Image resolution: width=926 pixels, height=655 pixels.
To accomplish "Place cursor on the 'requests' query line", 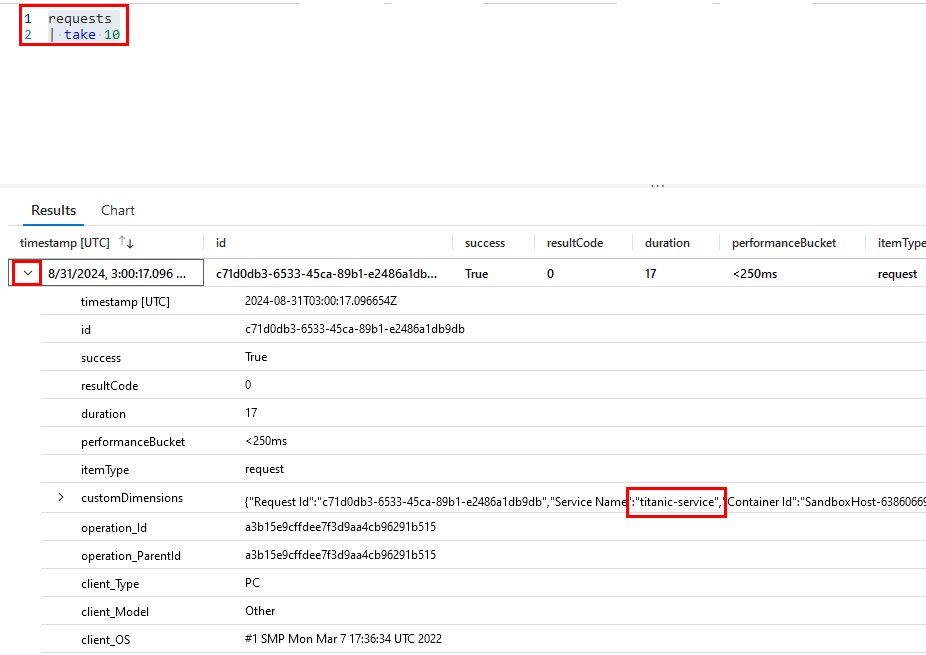I will coord(80,19).
